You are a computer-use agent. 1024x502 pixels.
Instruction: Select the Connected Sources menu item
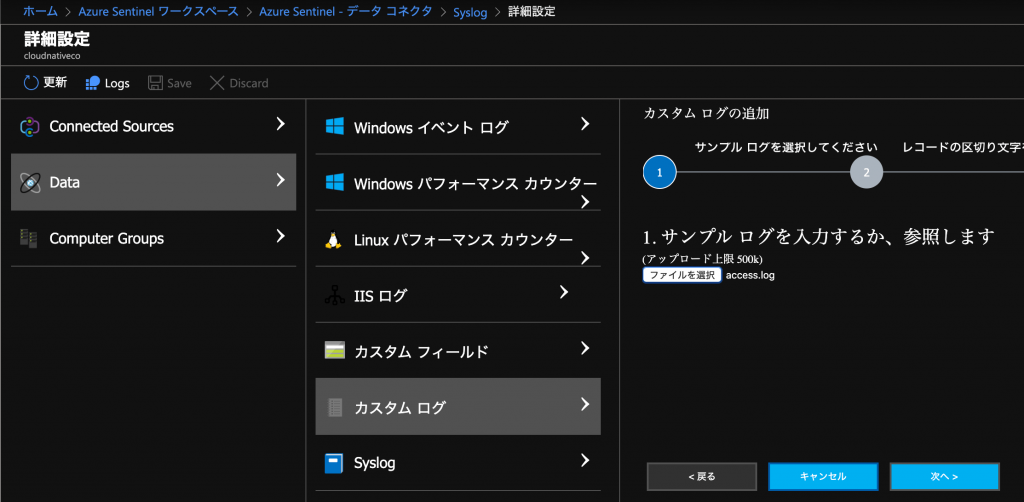[x=153, y=126]
